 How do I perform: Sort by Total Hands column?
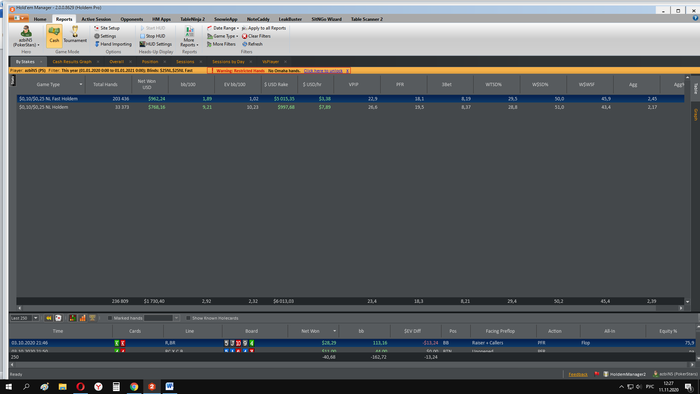tap(105, 84)
